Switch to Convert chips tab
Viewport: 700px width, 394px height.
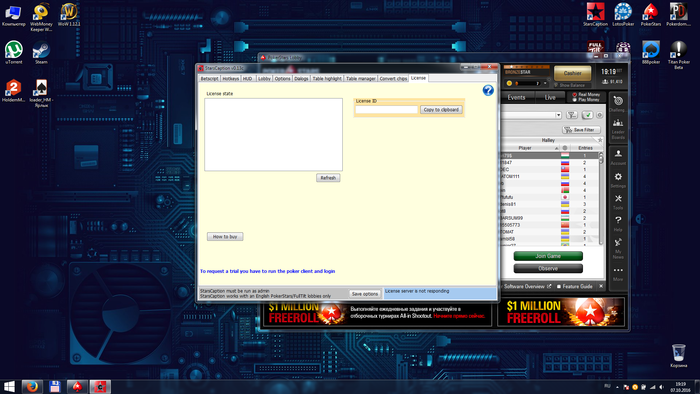click(393, 79)
